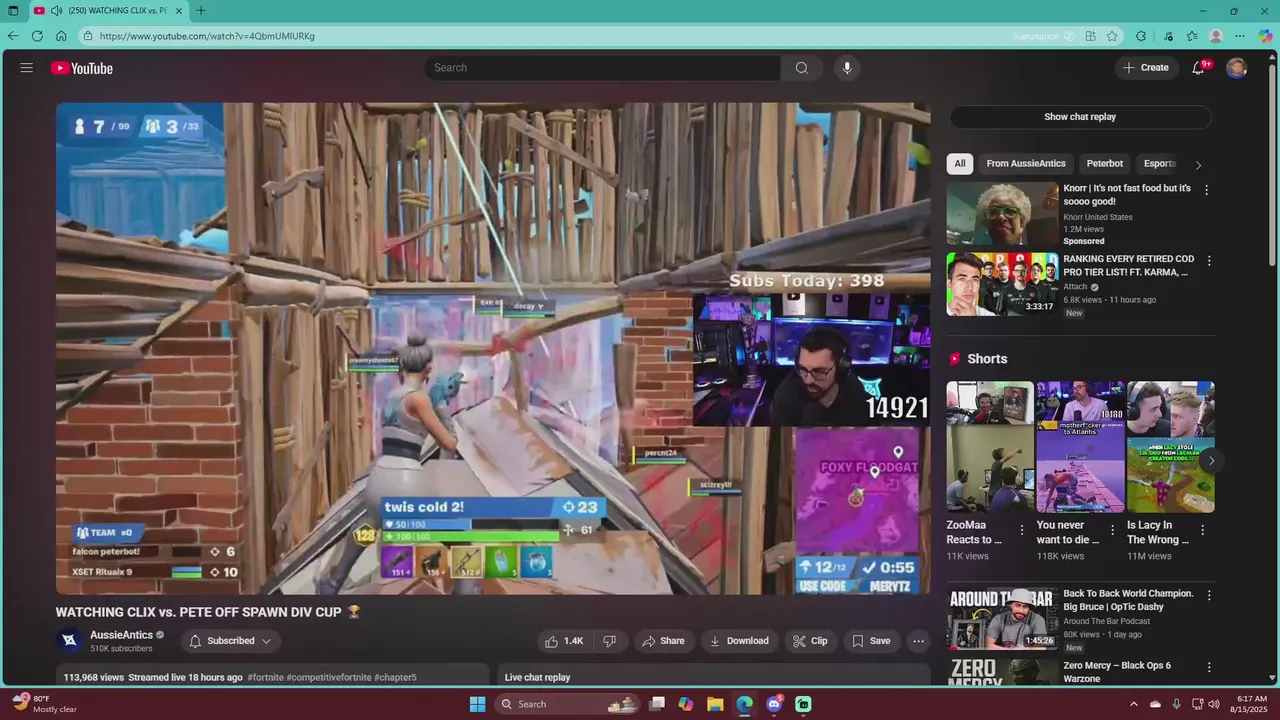The width and height of the screenshot is (1280, 720).
Task: Open the Subscribed notification dropdown
Action: (x=230, y=641)
